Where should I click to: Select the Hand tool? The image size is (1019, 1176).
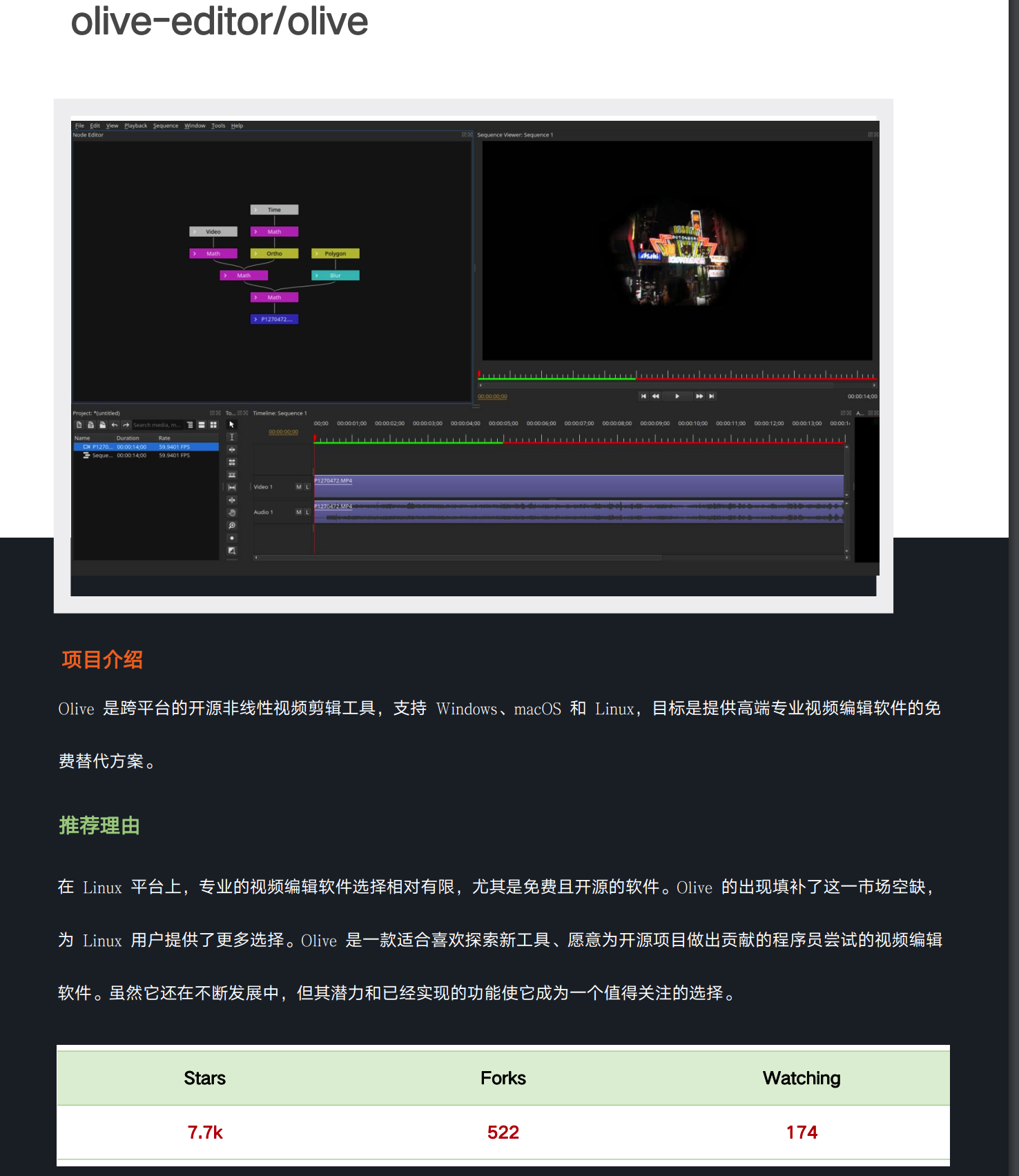[x=232, y=513]
